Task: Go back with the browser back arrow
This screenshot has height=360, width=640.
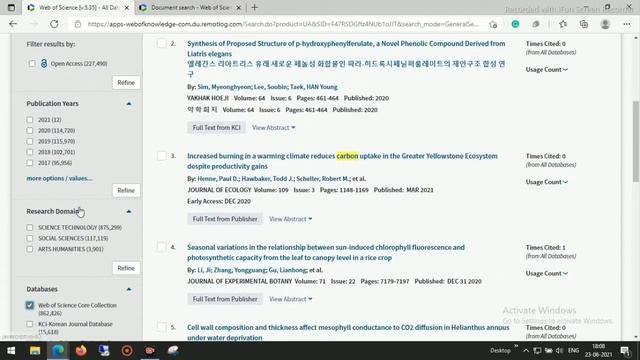Action: coord(13,24)
